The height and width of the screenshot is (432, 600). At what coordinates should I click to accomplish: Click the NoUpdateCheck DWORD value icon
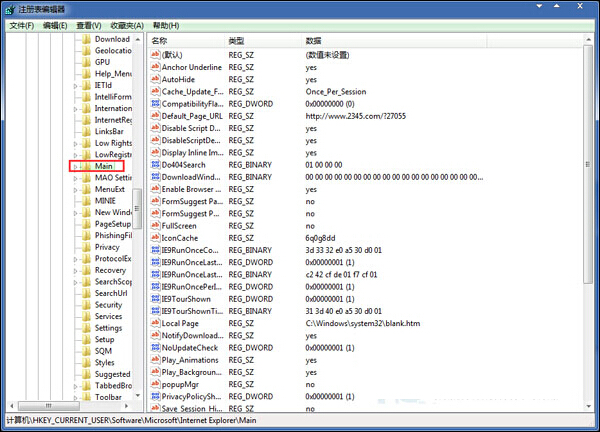point(155,347)
